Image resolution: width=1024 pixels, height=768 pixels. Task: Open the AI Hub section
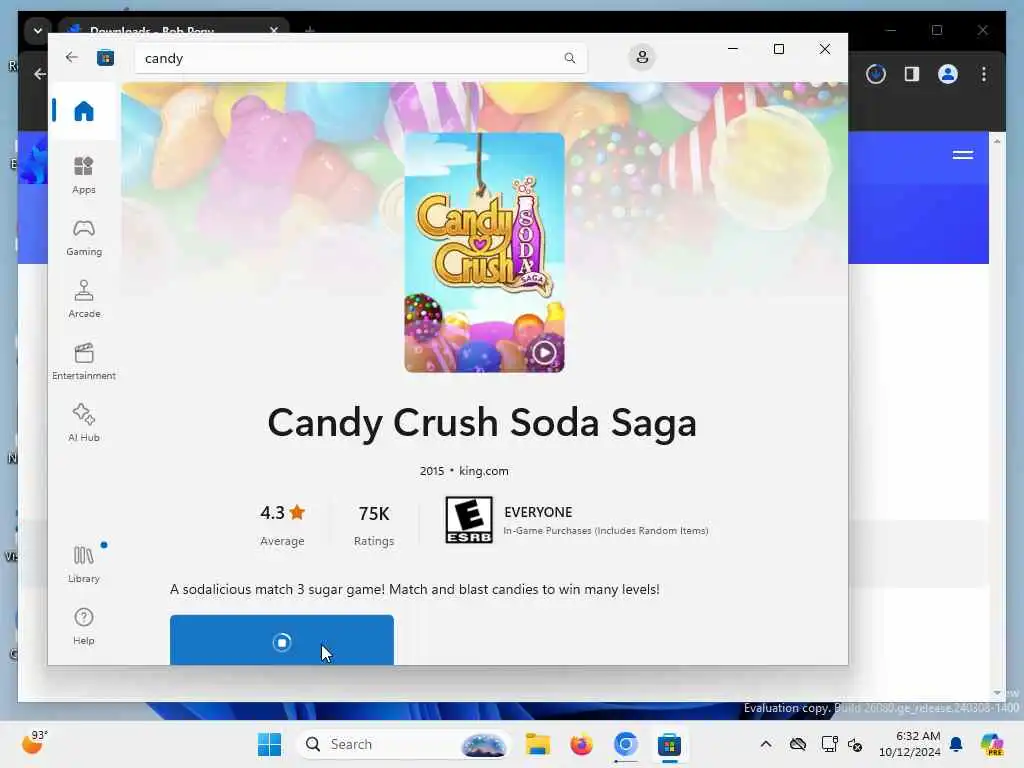[x=84, y=423]
